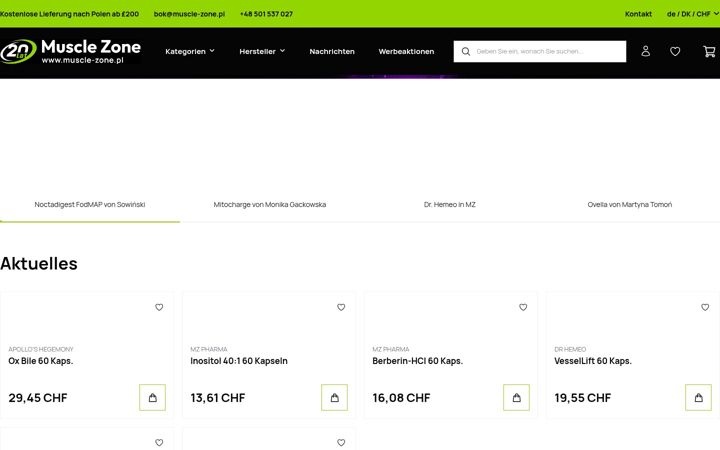Add VesselLift 60 Kaps. to cart
The height and width of the screenshot is (450, 720).
pos(698,397)
